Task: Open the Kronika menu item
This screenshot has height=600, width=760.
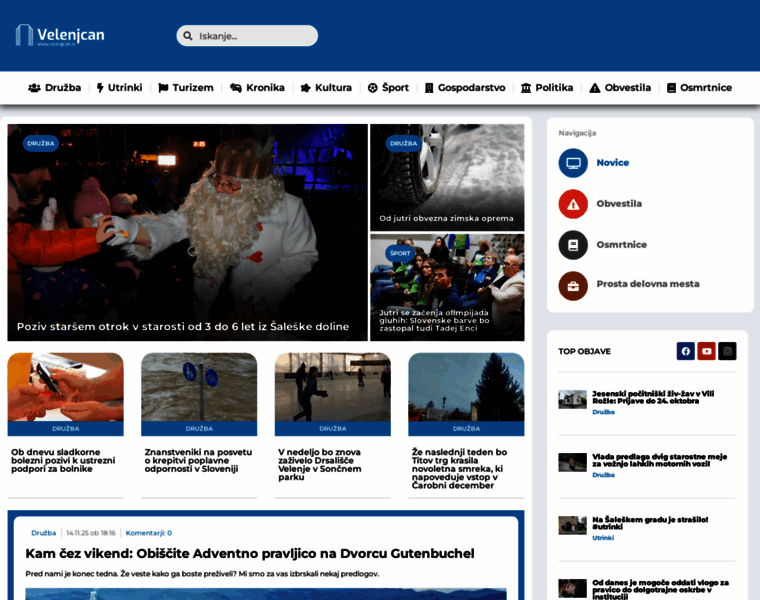Action: (x=257, y=88)
